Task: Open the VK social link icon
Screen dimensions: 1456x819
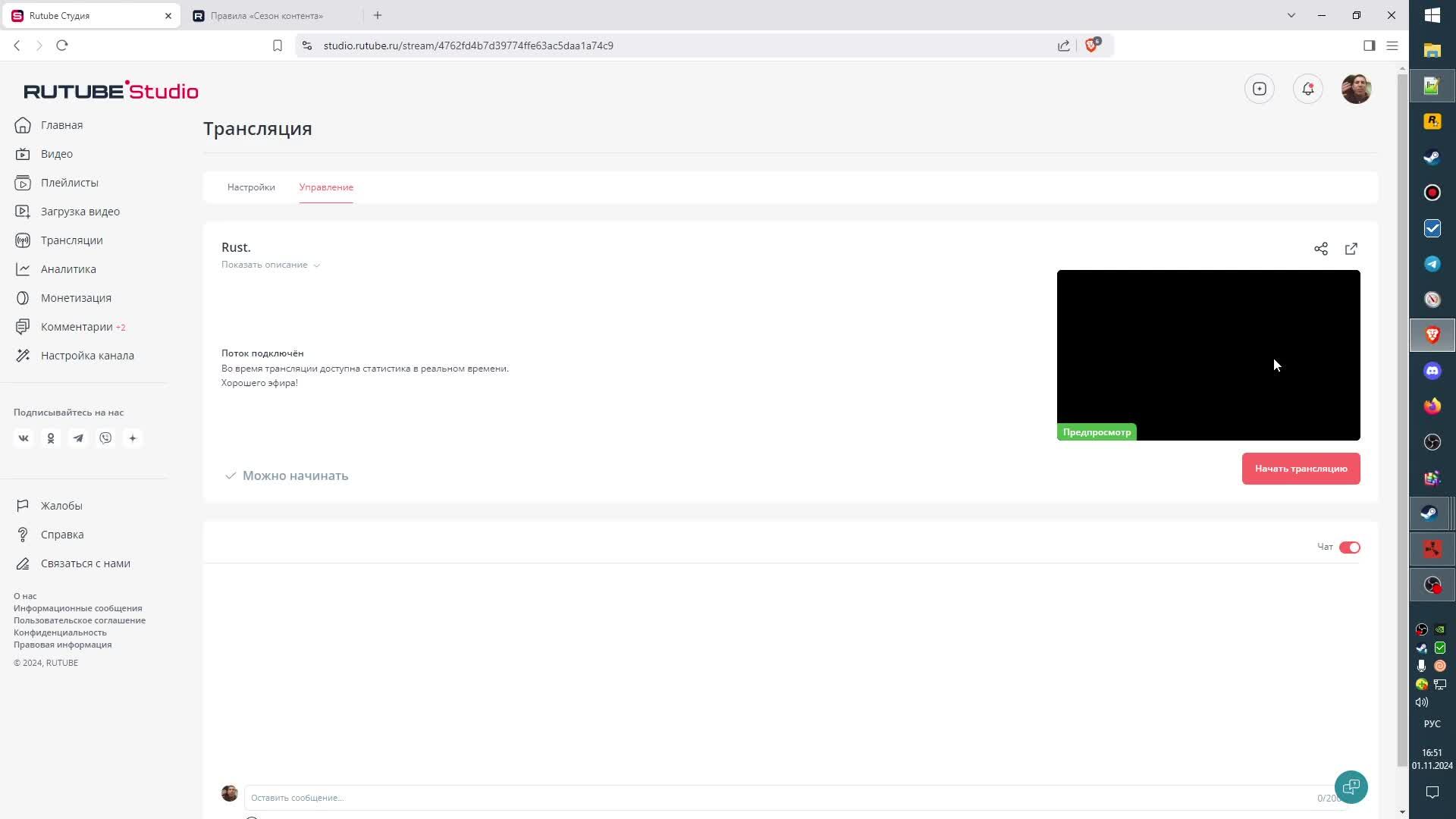Action: coord(24,438)
